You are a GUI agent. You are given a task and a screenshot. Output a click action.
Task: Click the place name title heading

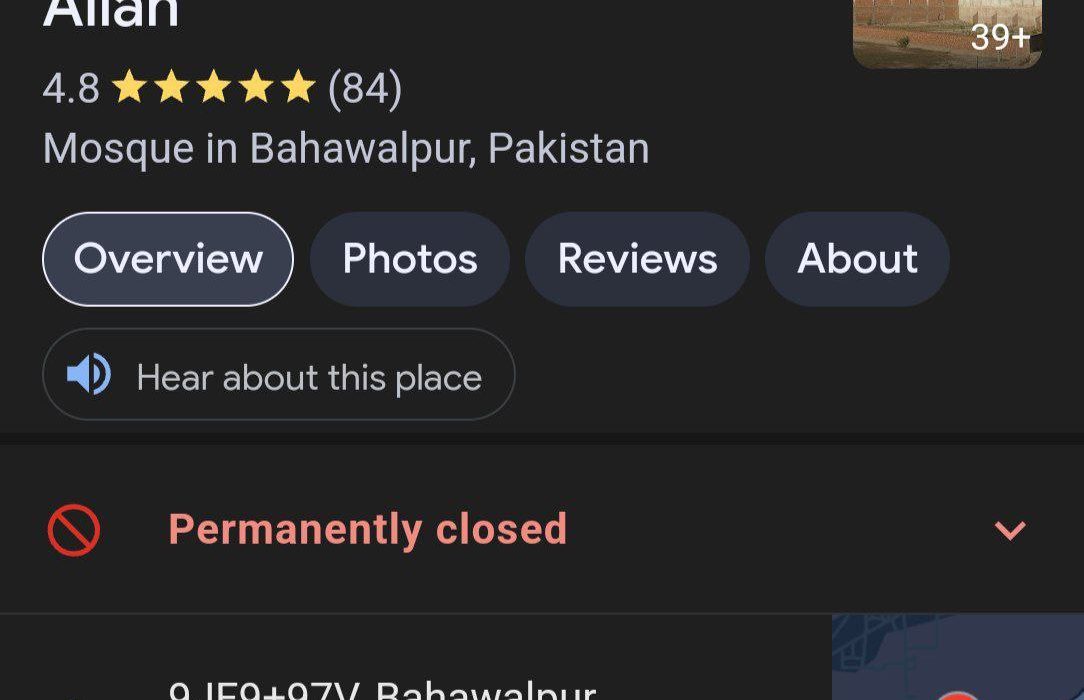111,13
